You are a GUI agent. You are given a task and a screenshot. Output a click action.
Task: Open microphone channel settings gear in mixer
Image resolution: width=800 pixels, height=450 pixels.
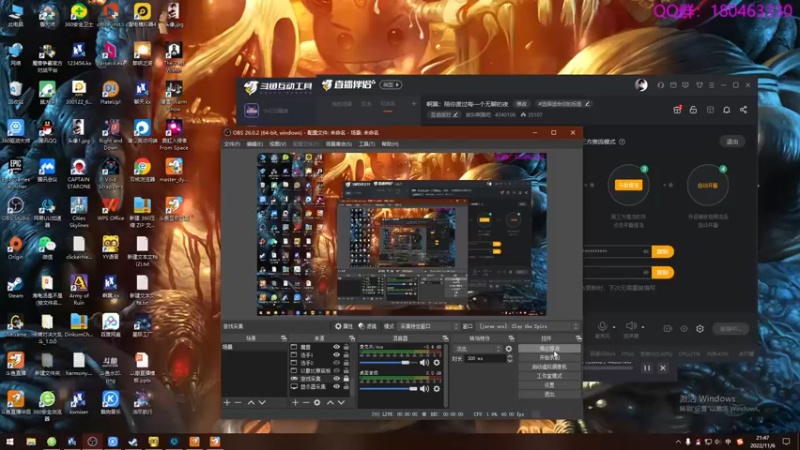[437, 362]
